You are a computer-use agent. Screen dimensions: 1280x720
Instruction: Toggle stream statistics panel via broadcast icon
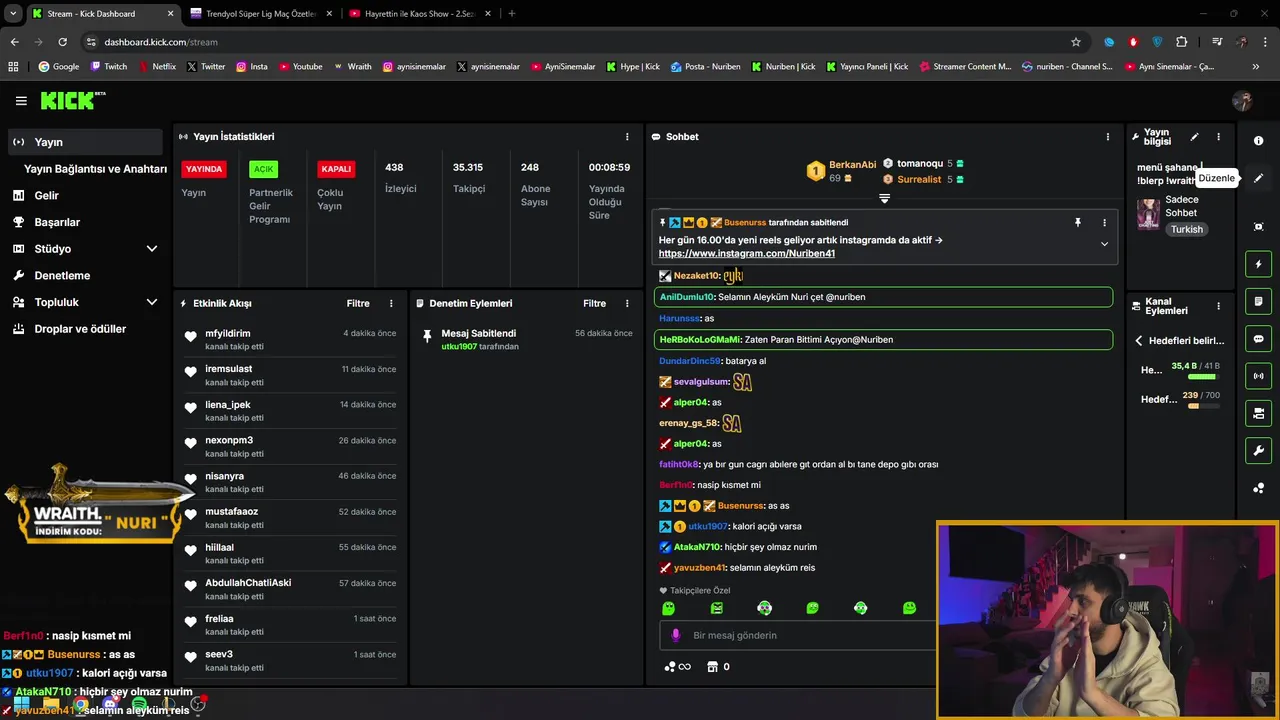[1258, 376]
